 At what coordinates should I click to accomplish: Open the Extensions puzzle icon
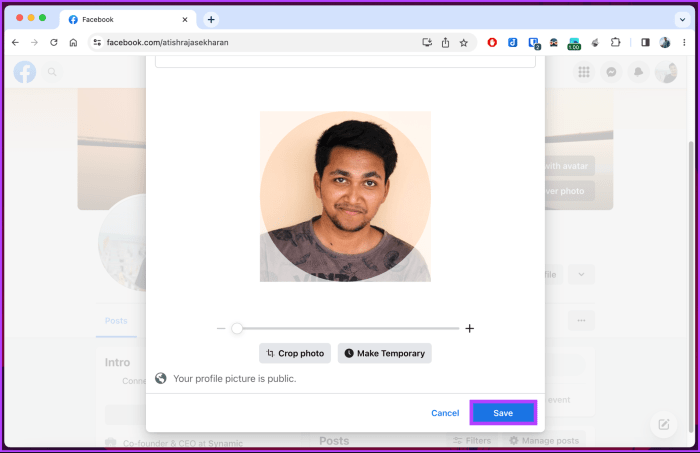(x=615, y=42)
